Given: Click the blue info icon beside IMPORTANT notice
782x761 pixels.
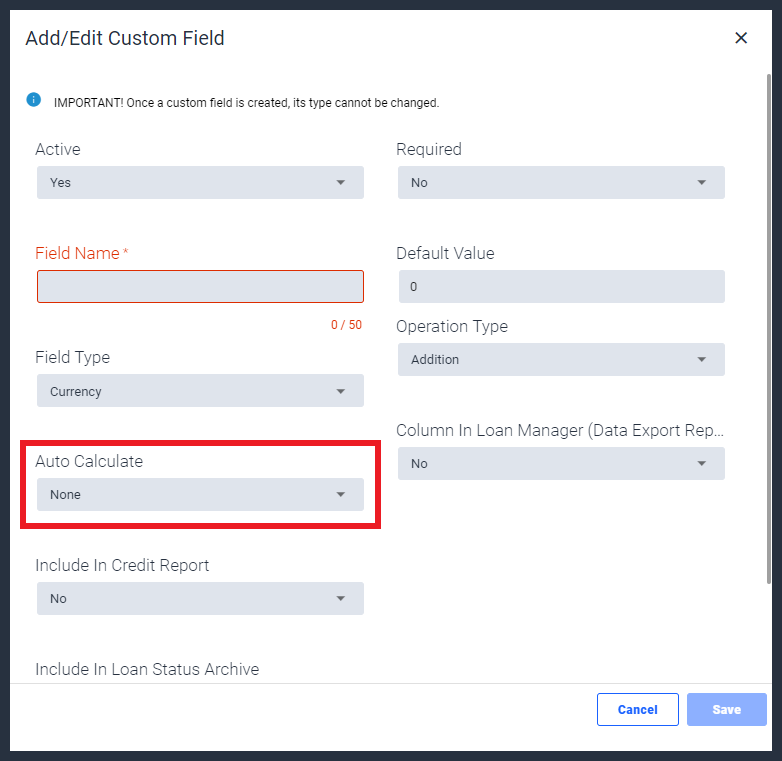Looking at the screenshot, I should pyautogui.click(x=33, y=100).
